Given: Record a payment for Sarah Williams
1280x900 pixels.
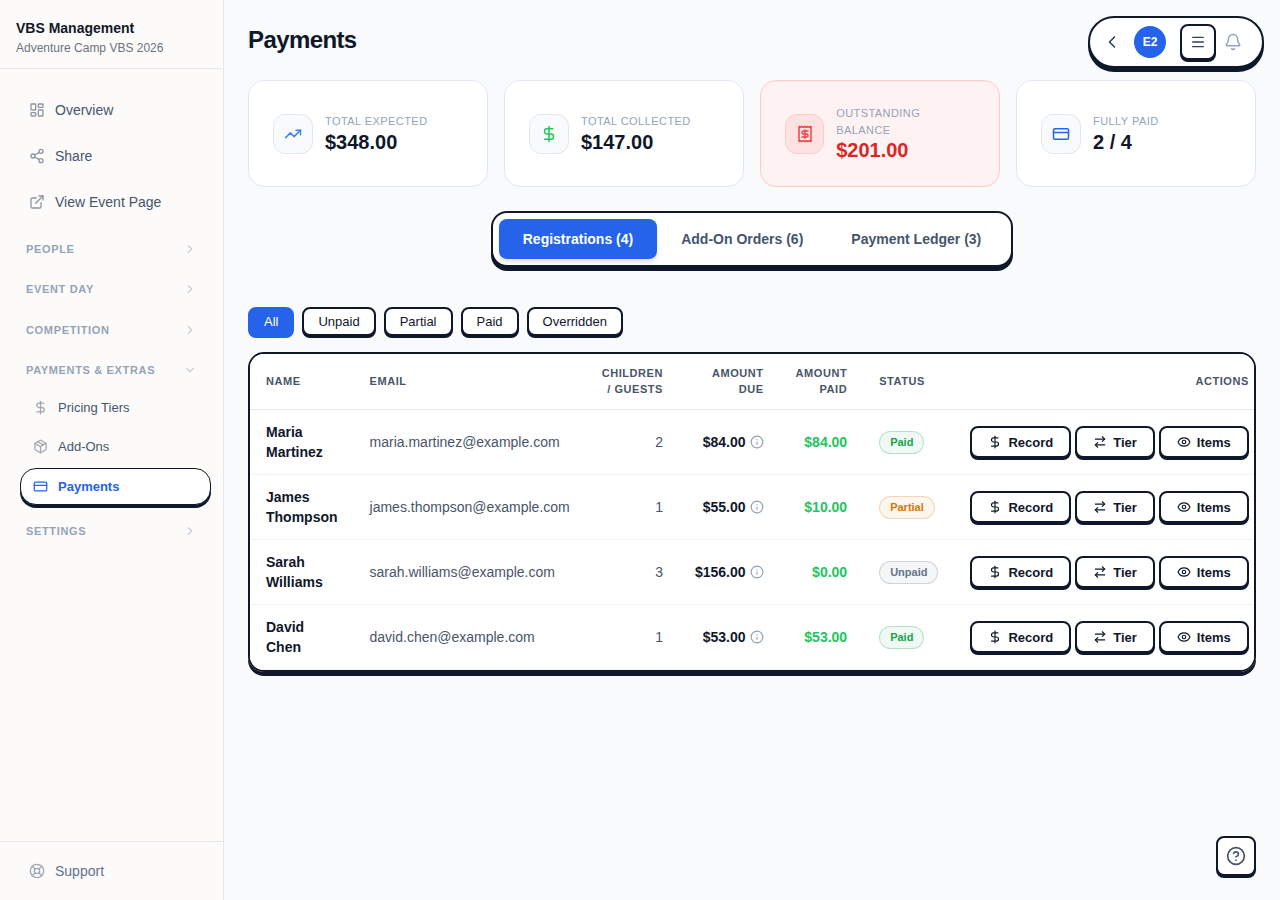Looking at the screenshot, I should [1020, 572].
